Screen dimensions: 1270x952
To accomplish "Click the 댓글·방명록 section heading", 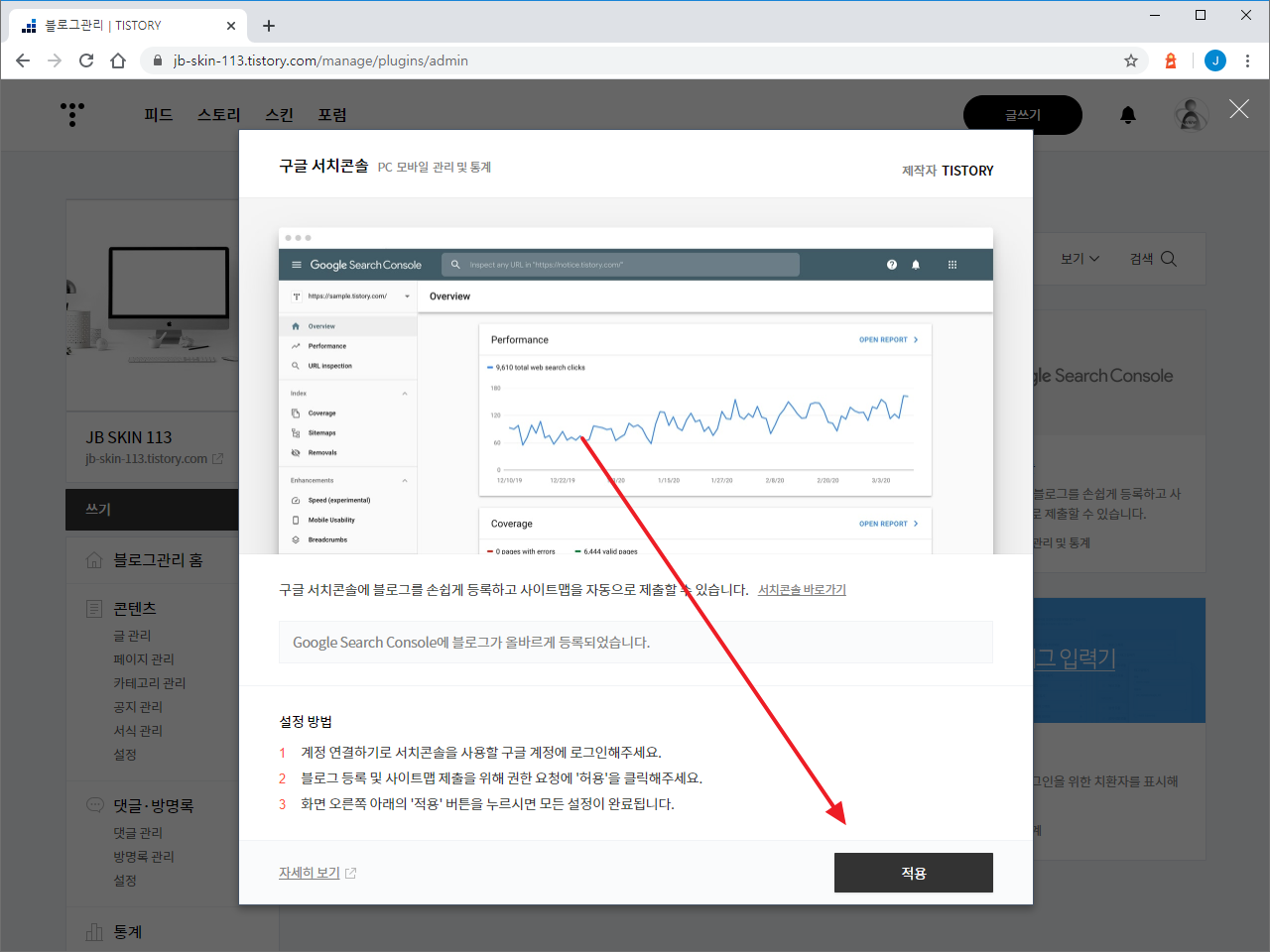I will pos(154,805).
